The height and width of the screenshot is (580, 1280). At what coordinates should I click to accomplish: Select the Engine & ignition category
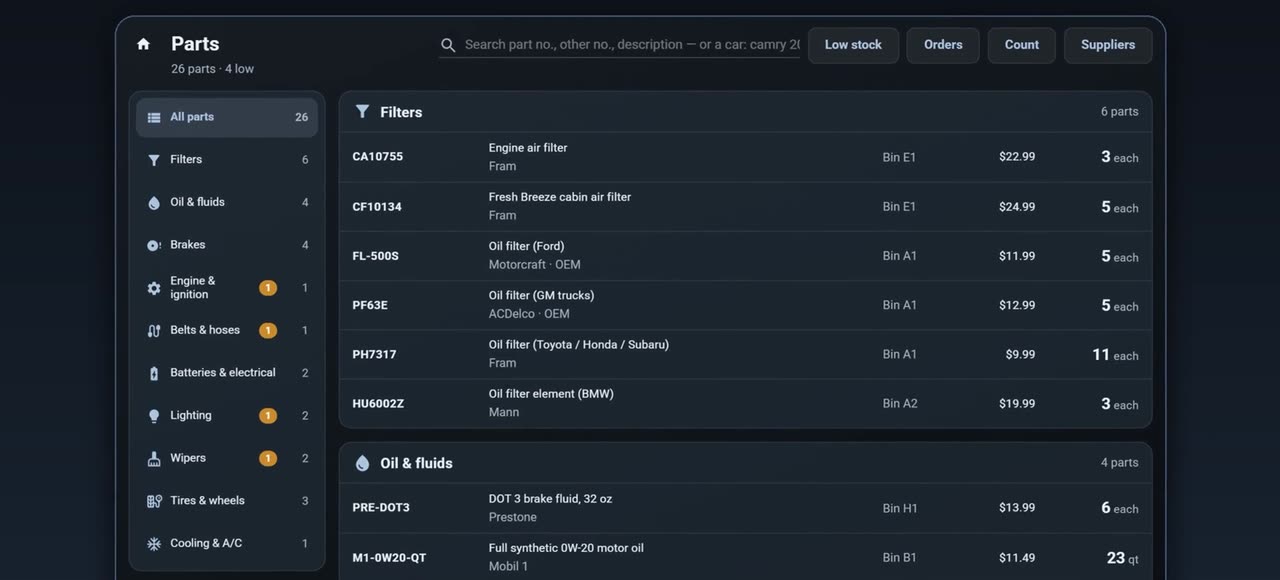(227, 288)
